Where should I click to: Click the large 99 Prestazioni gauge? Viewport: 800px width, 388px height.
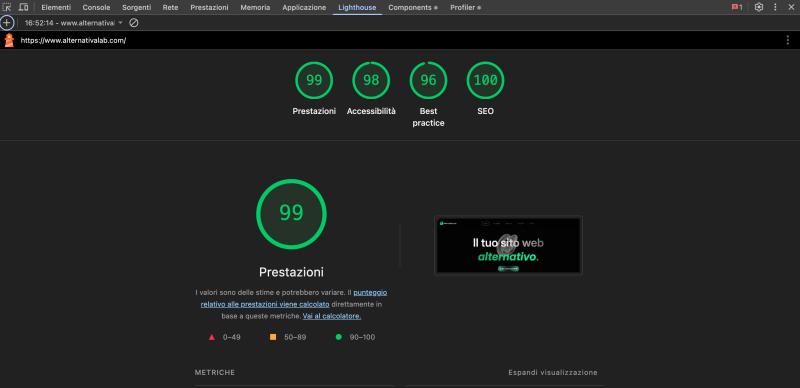point(291,214)
